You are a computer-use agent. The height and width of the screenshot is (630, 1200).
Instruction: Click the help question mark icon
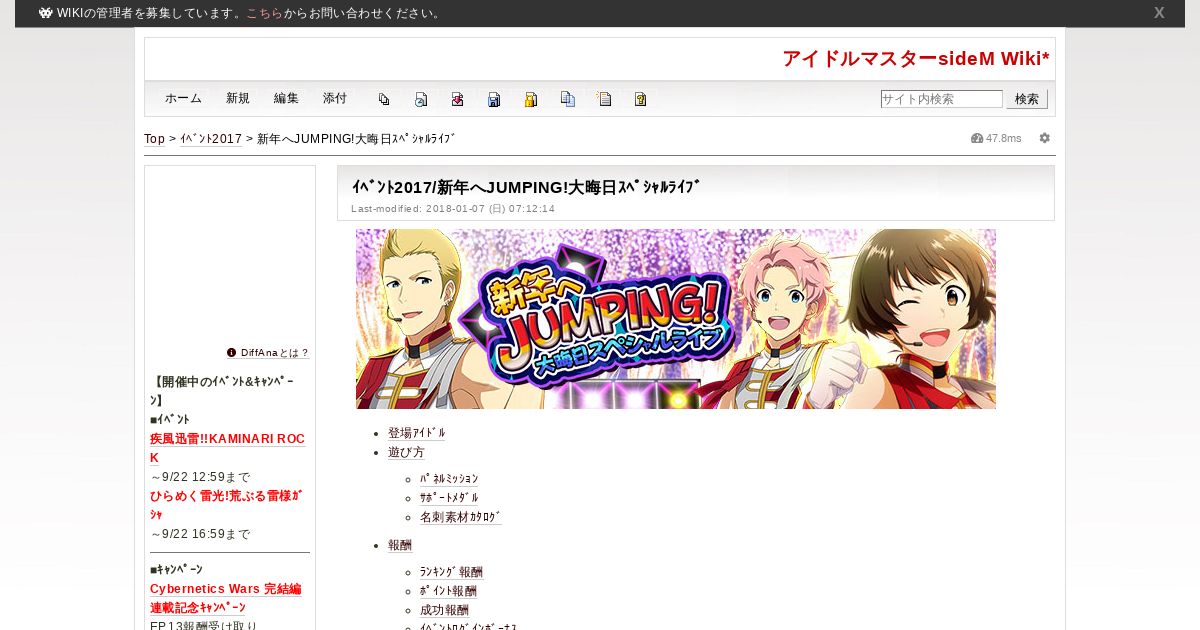click(641, 99)
